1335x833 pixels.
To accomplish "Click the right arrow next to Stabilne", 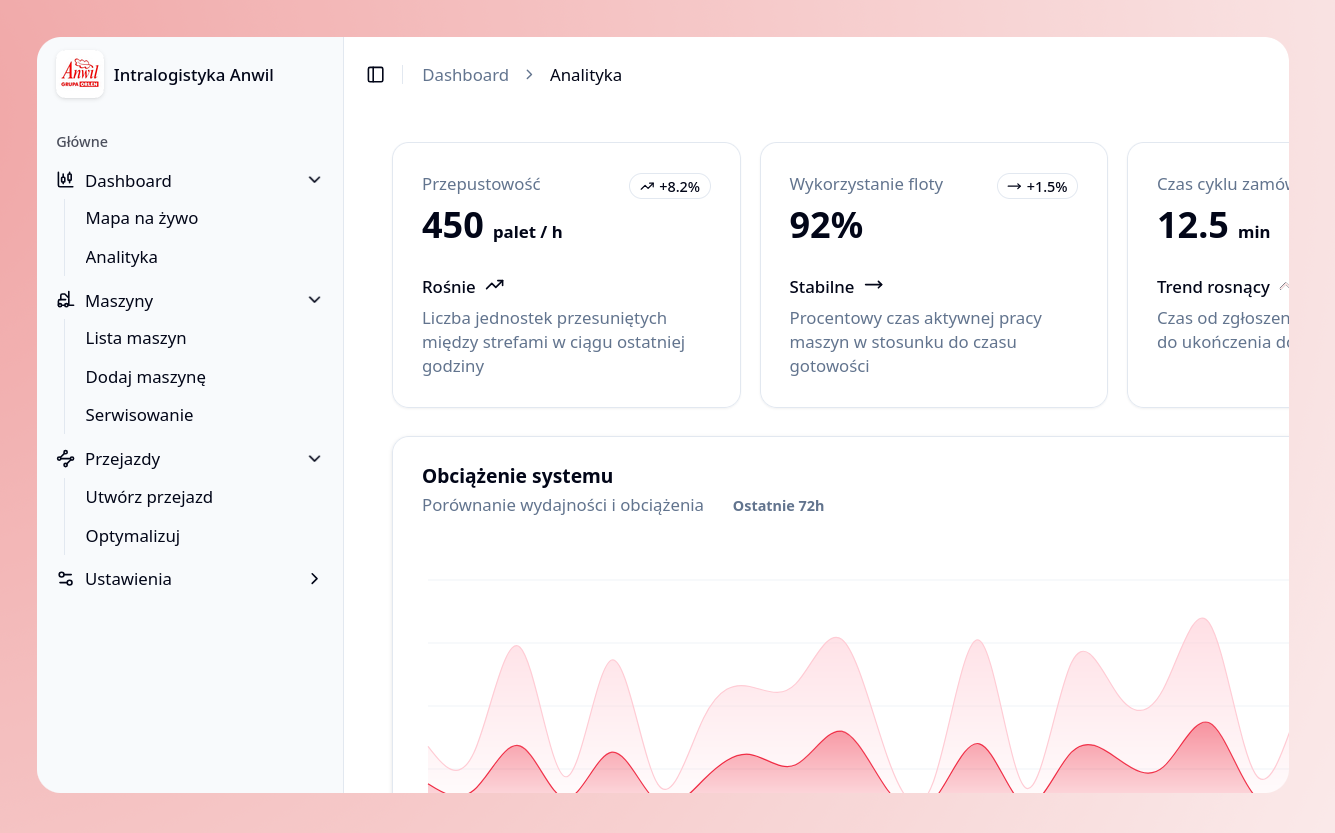I will (x=874, y=286).
